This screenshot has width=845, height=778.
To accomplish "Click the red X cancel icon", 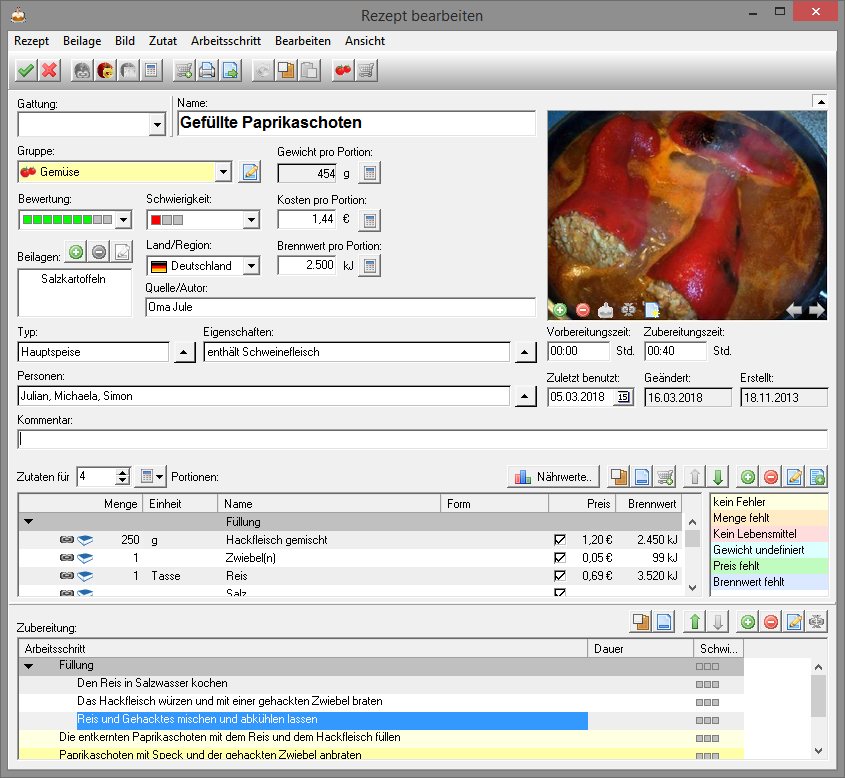I will [x=49, y=70].
